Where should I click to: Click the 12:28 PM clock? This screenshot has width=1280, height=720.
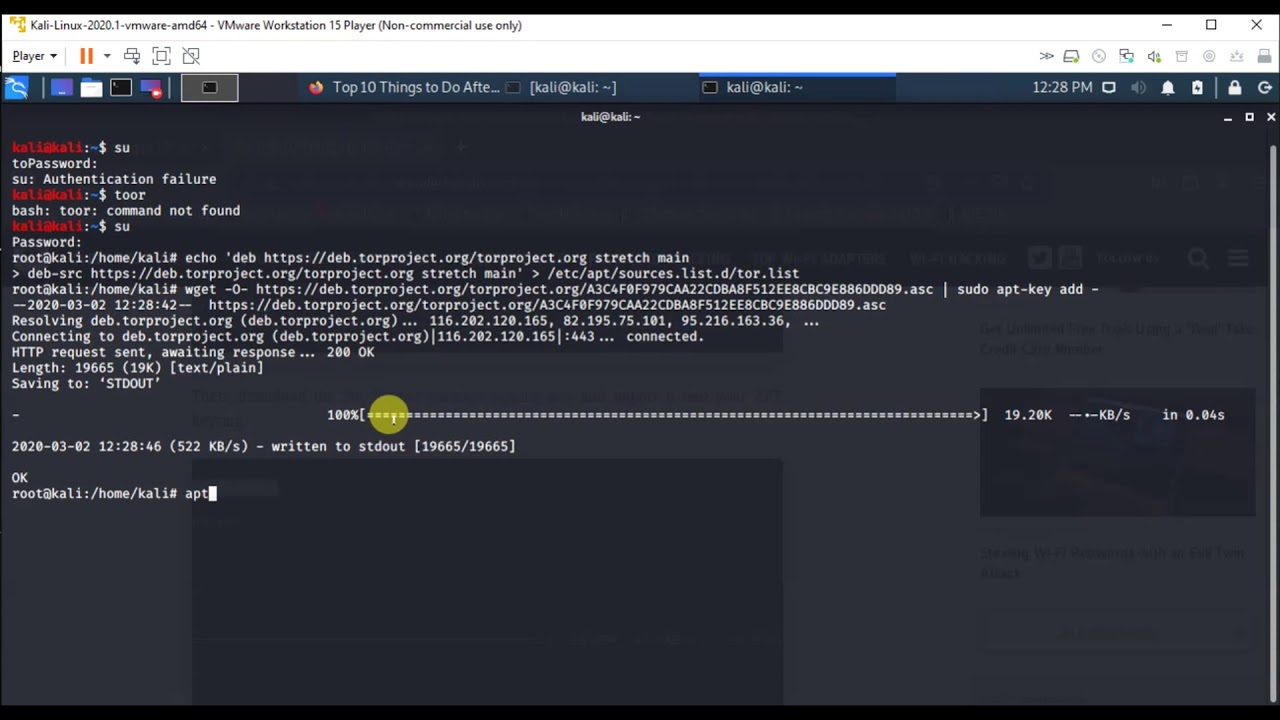tap(1062, 88)
